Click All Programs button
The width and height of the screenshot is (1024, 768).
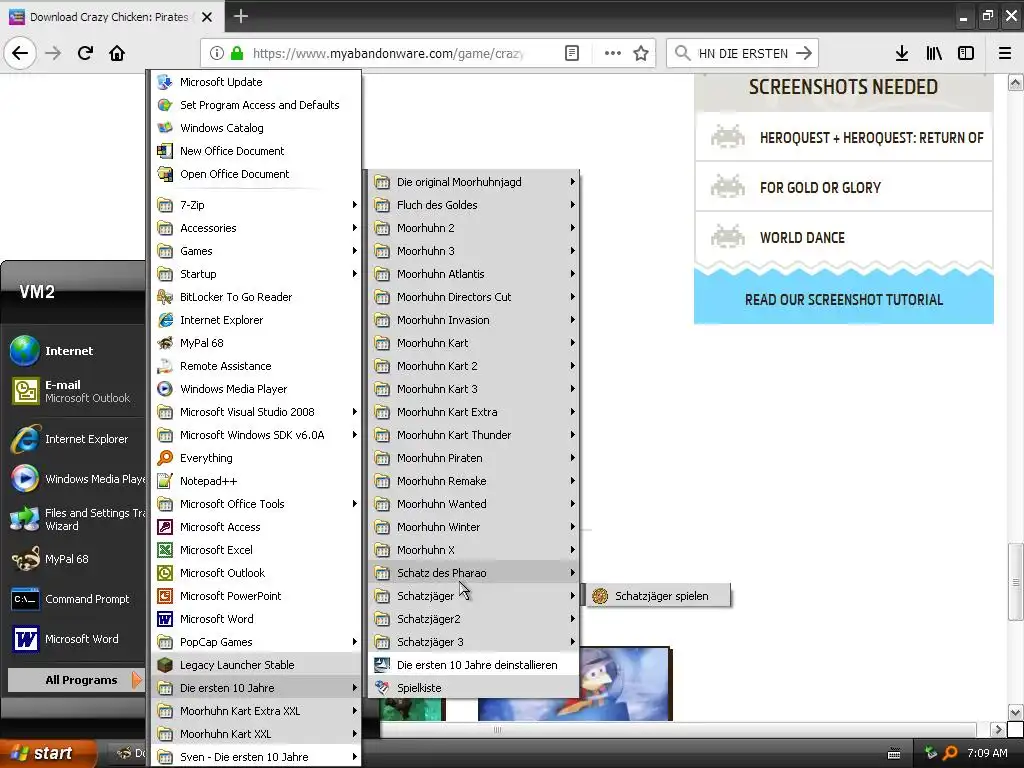coord(76,680)
